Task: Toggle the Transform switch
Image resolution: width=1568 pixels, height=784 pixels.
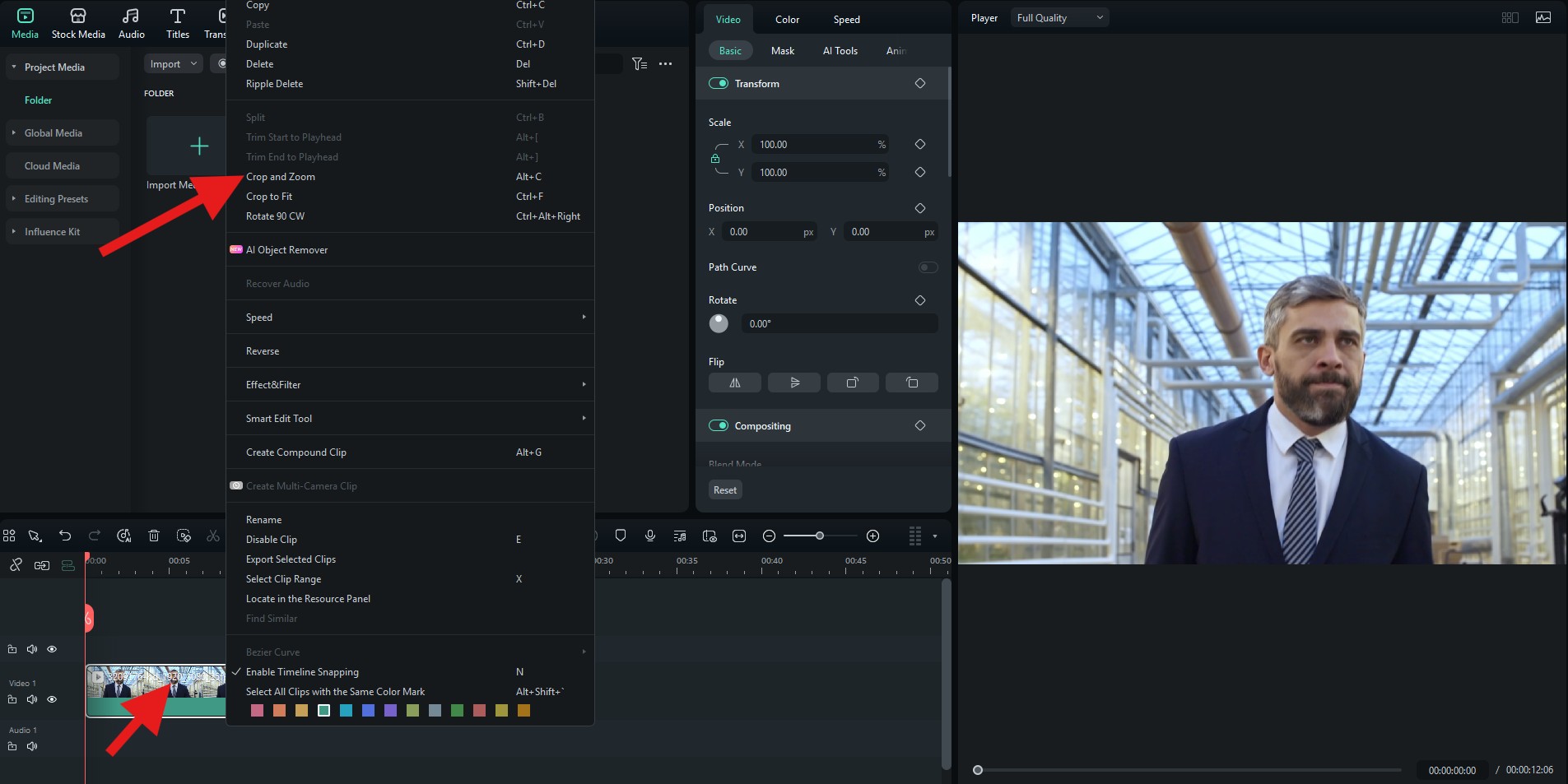Action: [719, 83]
